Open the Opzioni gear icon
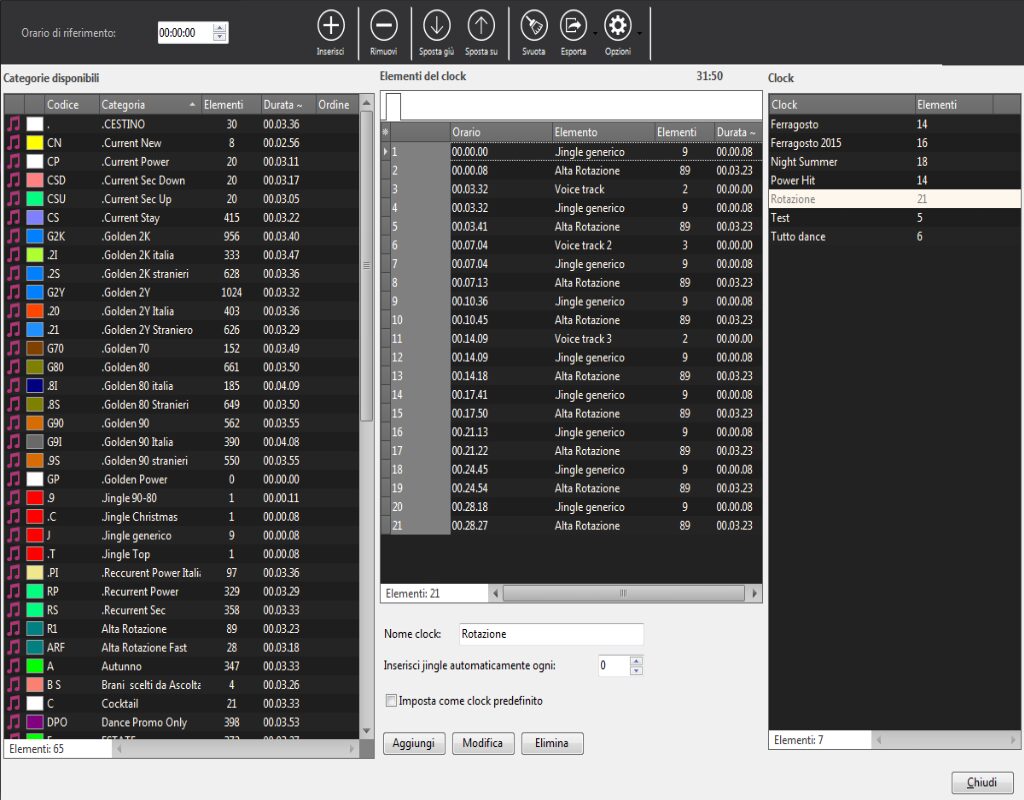Image resolution: width=1024 pixels, height=800 pixels. pyautogui.click(x=618, y=25)
